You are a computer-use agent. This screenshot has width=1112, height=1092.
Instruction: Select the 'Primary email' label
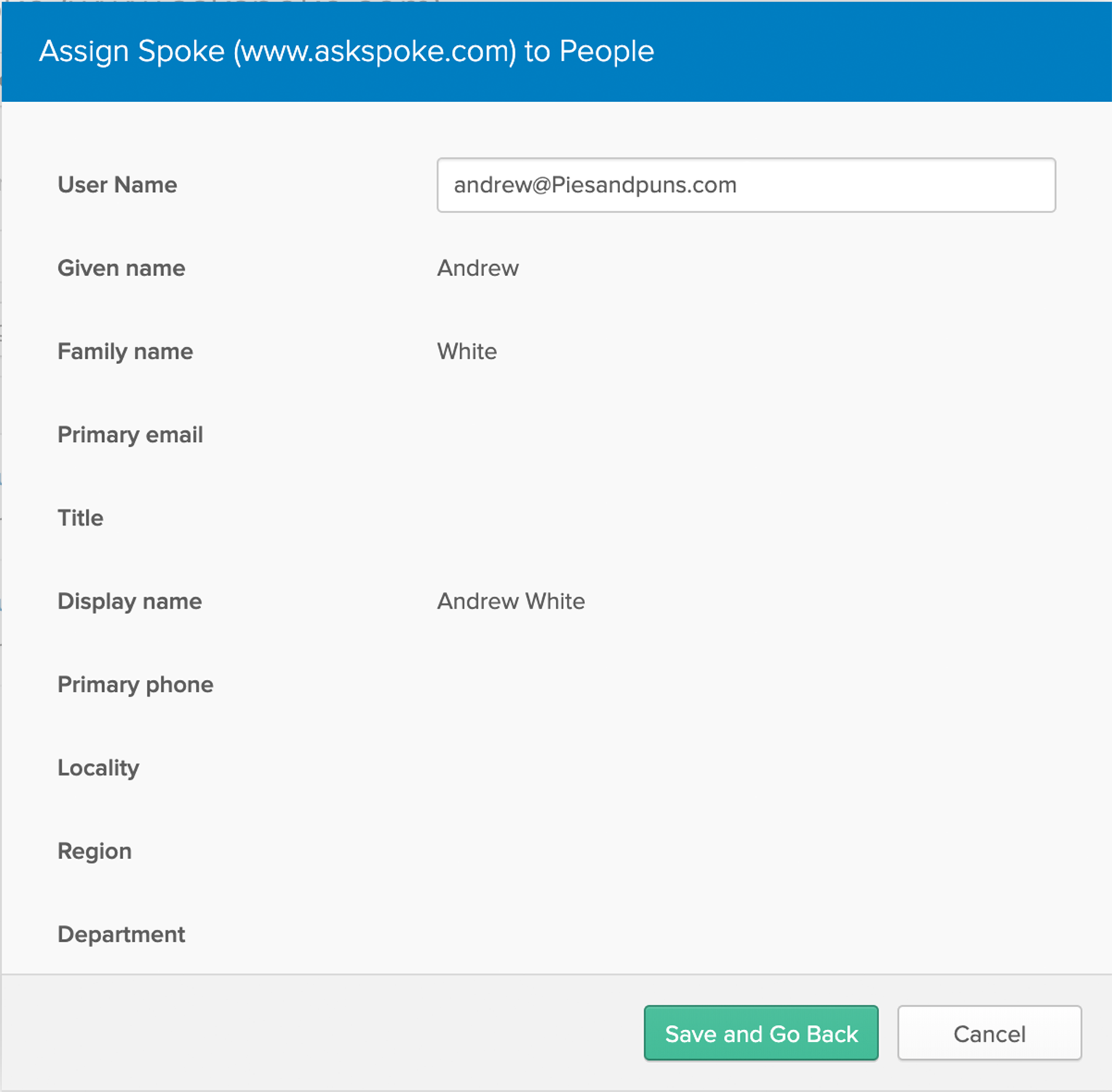(130, 435)
